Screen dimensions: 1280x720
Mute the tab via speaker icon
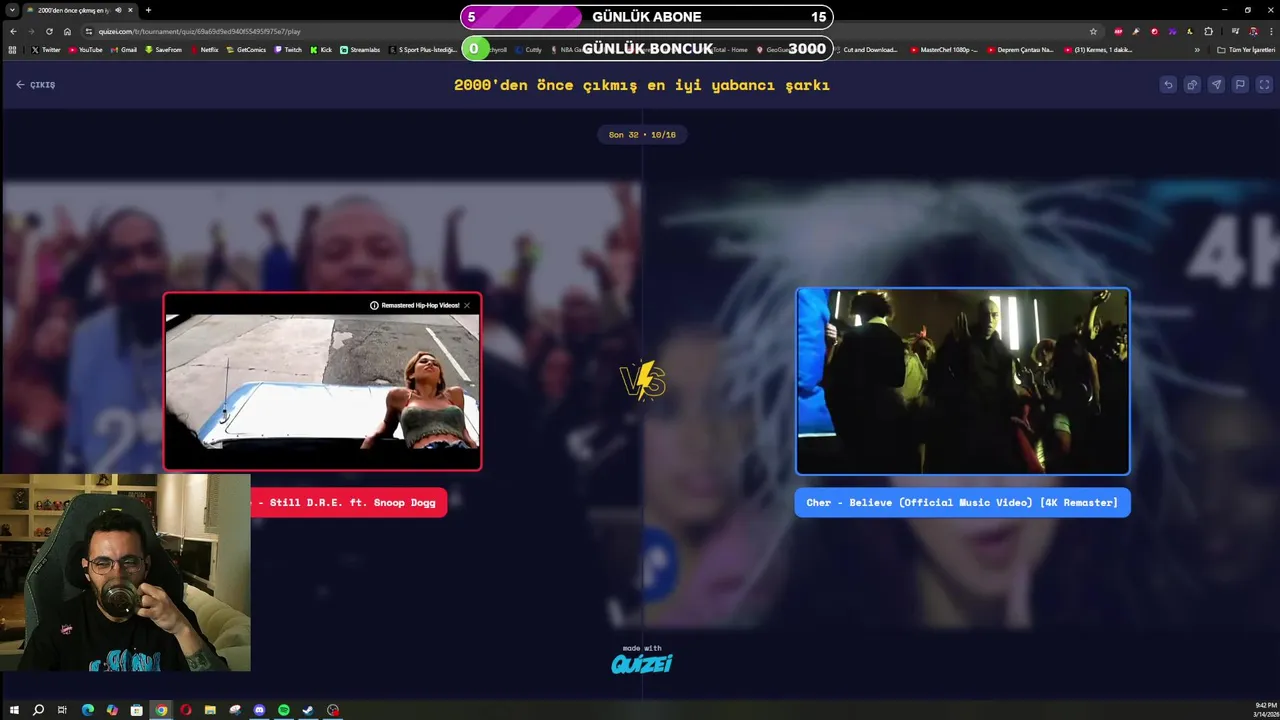118,10
